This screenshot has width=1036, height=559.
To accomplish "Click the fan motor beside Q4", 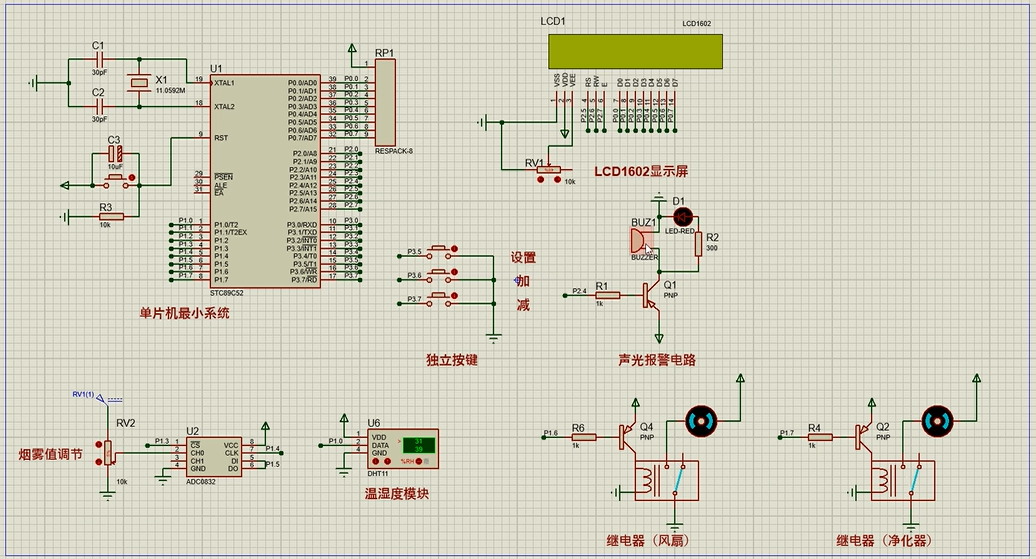I will 699,418.
